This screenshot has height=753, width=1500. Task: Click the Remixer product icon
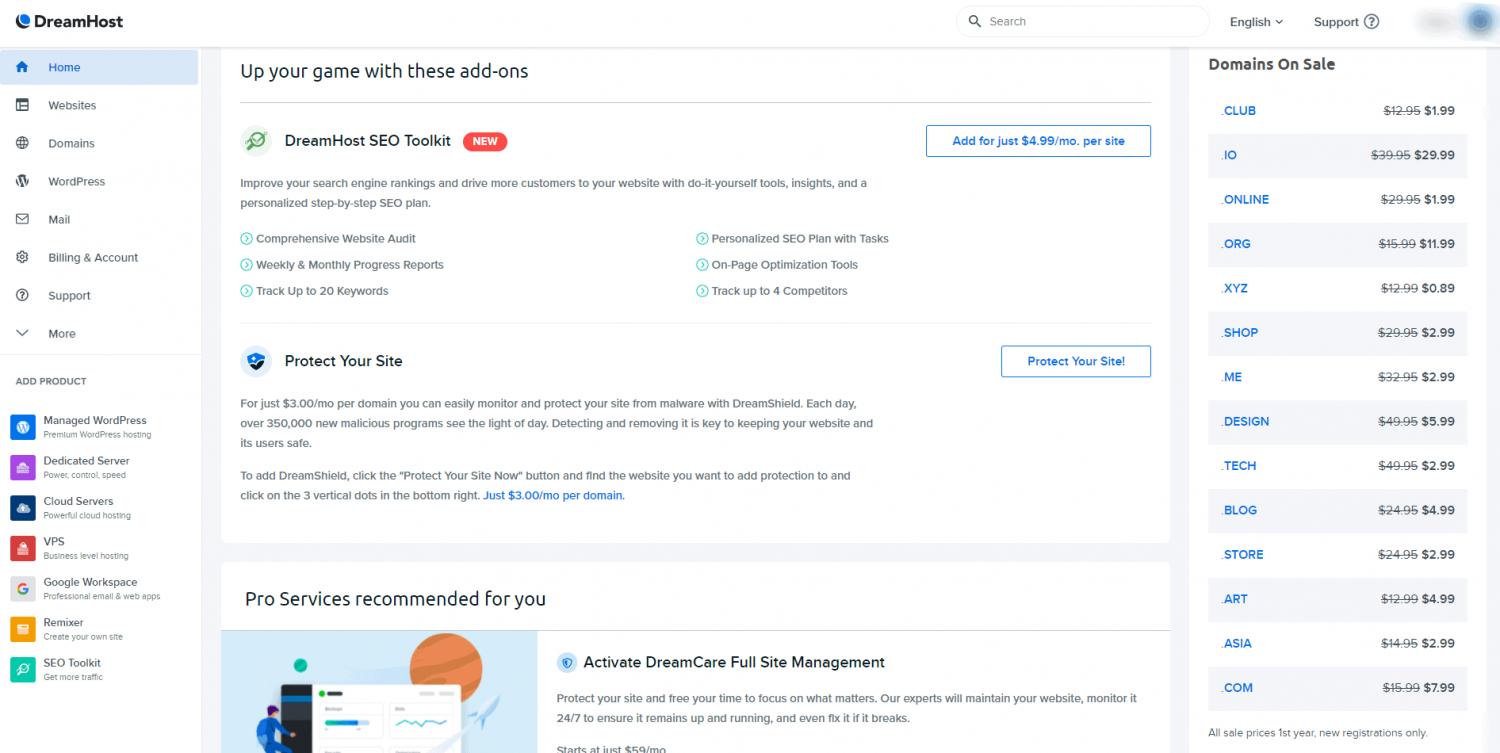point(23,629)
